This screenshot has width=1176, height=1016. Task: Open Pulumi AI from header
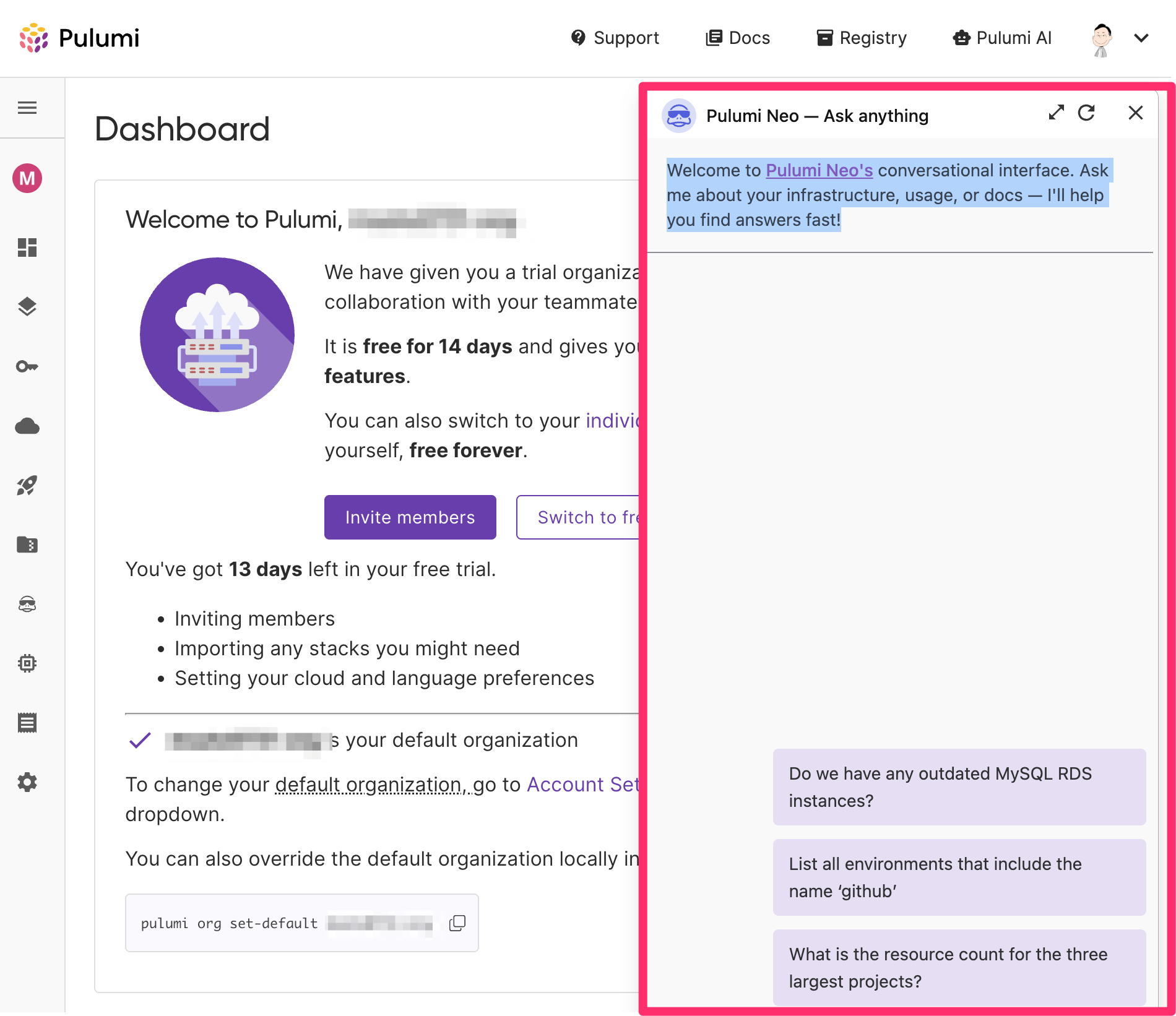pyautogui.click(x=1002, y=38)
